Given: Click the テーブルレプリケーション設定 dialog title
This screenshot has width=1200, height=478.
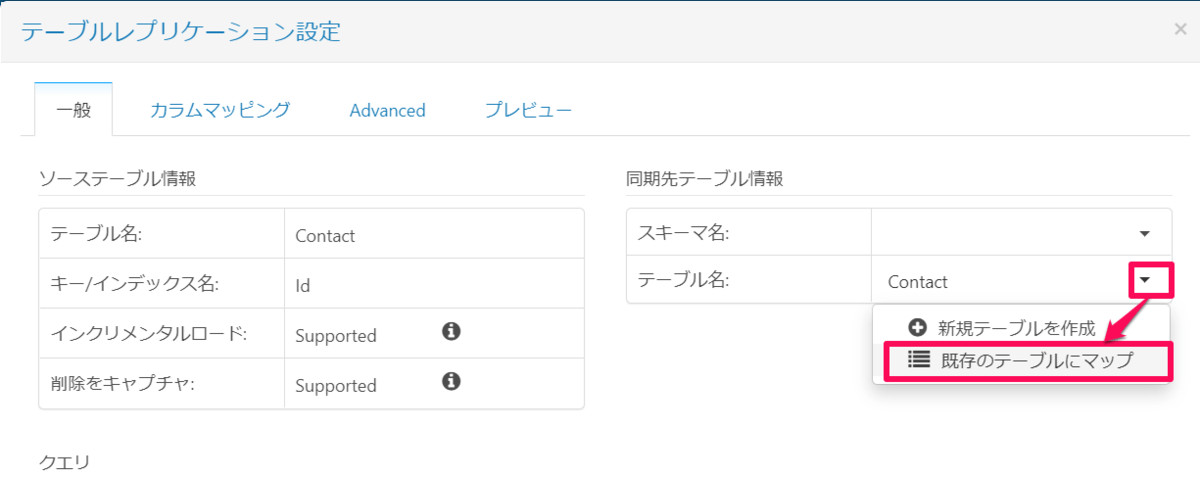Looking at the screenshot, I should [181, 32].
